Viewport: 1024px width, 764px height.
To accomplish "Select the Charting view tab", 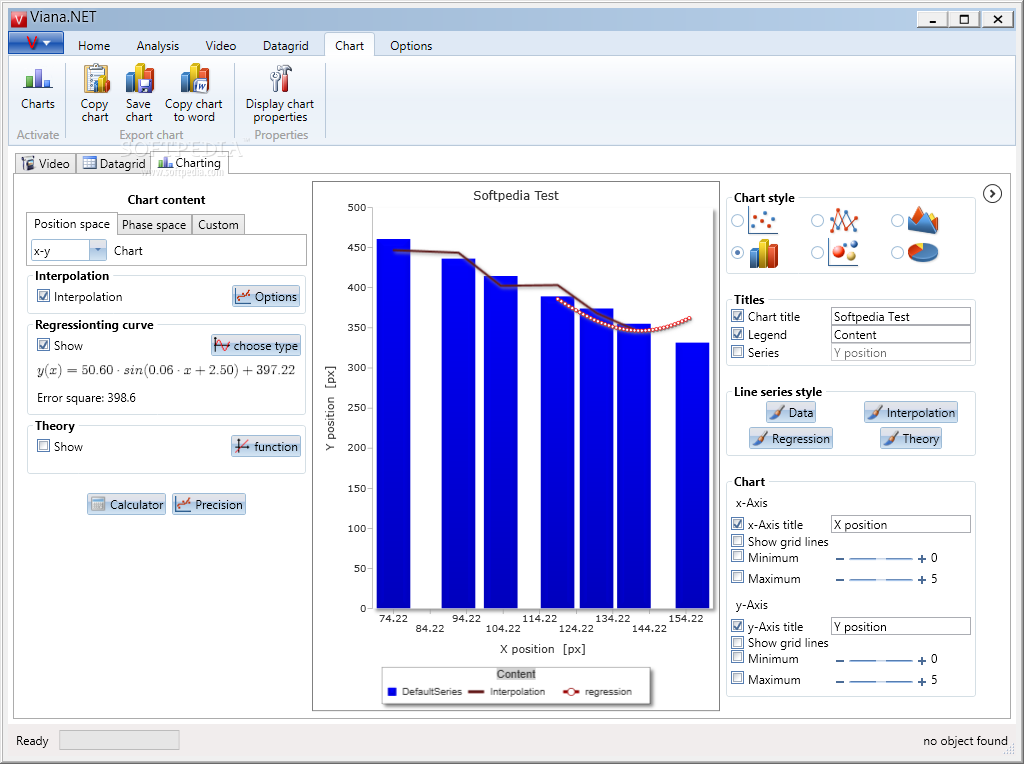I will (189, 163).
